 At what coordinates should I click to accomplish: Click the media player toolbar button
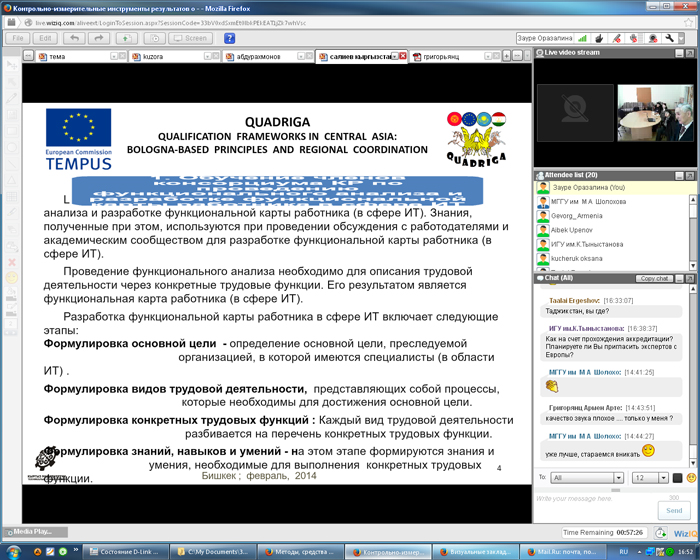point(154,38)
